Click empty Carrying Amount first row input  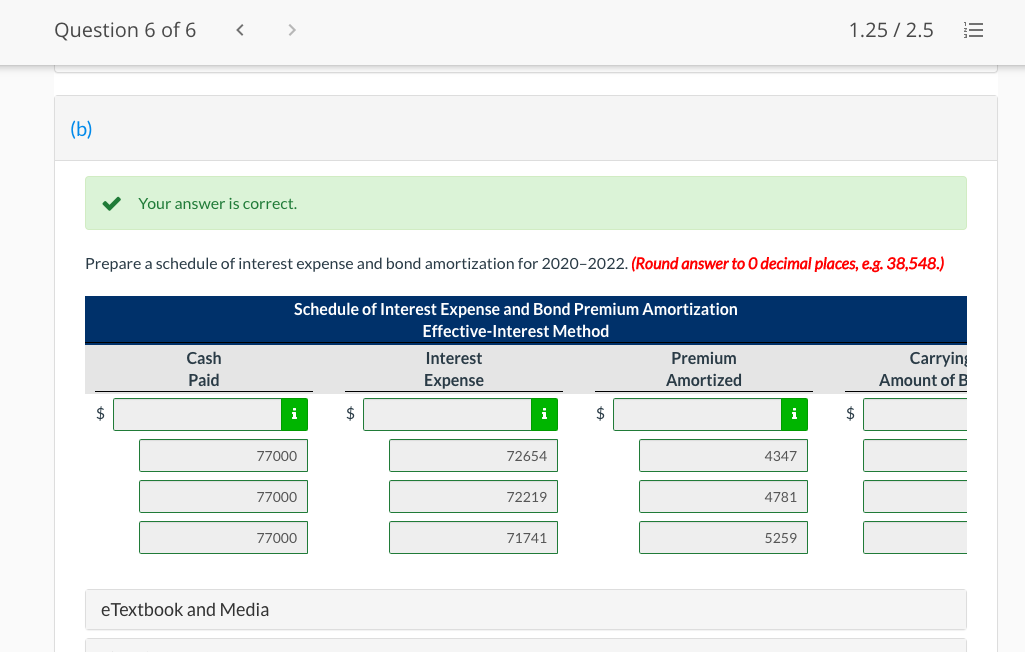pyautogui.click(x=915, y=414)
